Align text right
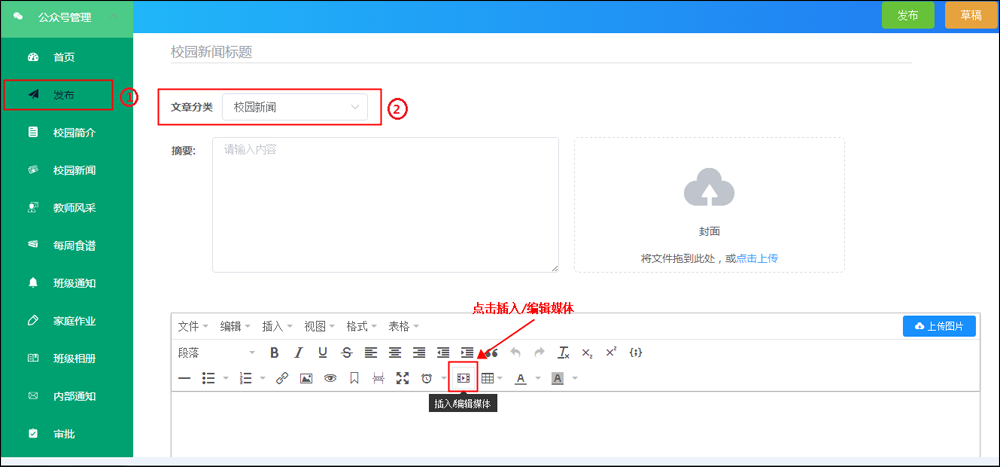The width and height of the screenshot is (1001, 470). pos(419,352)
